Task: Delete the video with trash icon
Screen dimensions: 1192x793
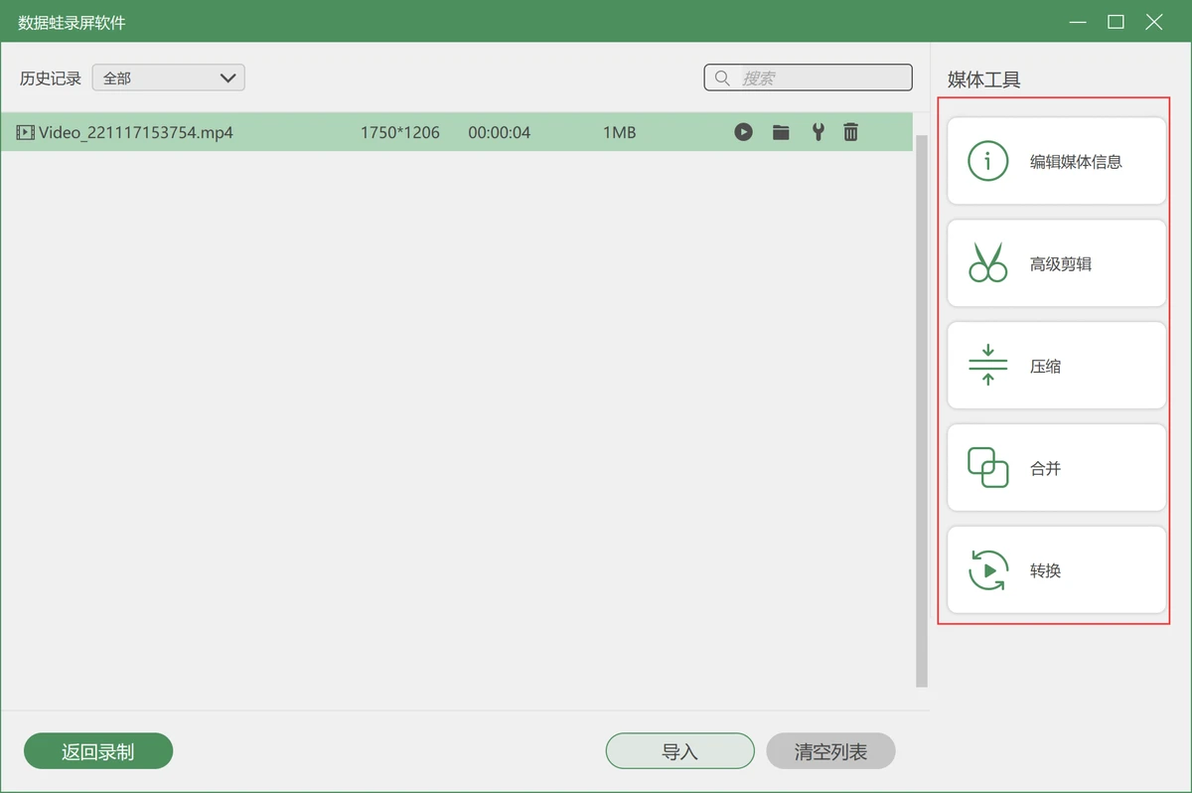Action: pyautogui.click(x=851, y=132)
